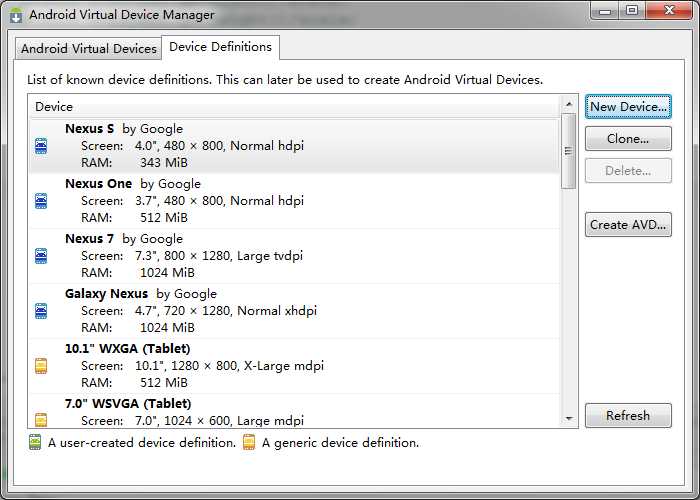Click the device list scrollbar thumb

click(569, 151)
